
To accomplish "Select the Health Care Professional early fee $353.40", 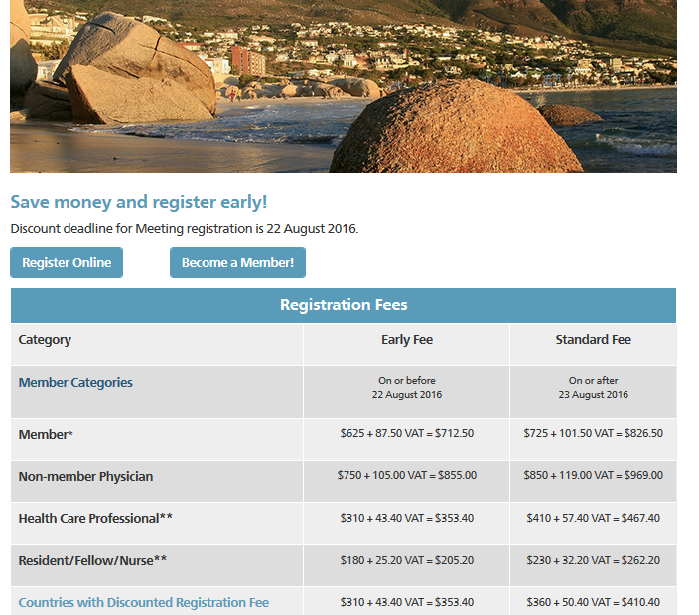I will pyautogui.click(x=452, y=518).
